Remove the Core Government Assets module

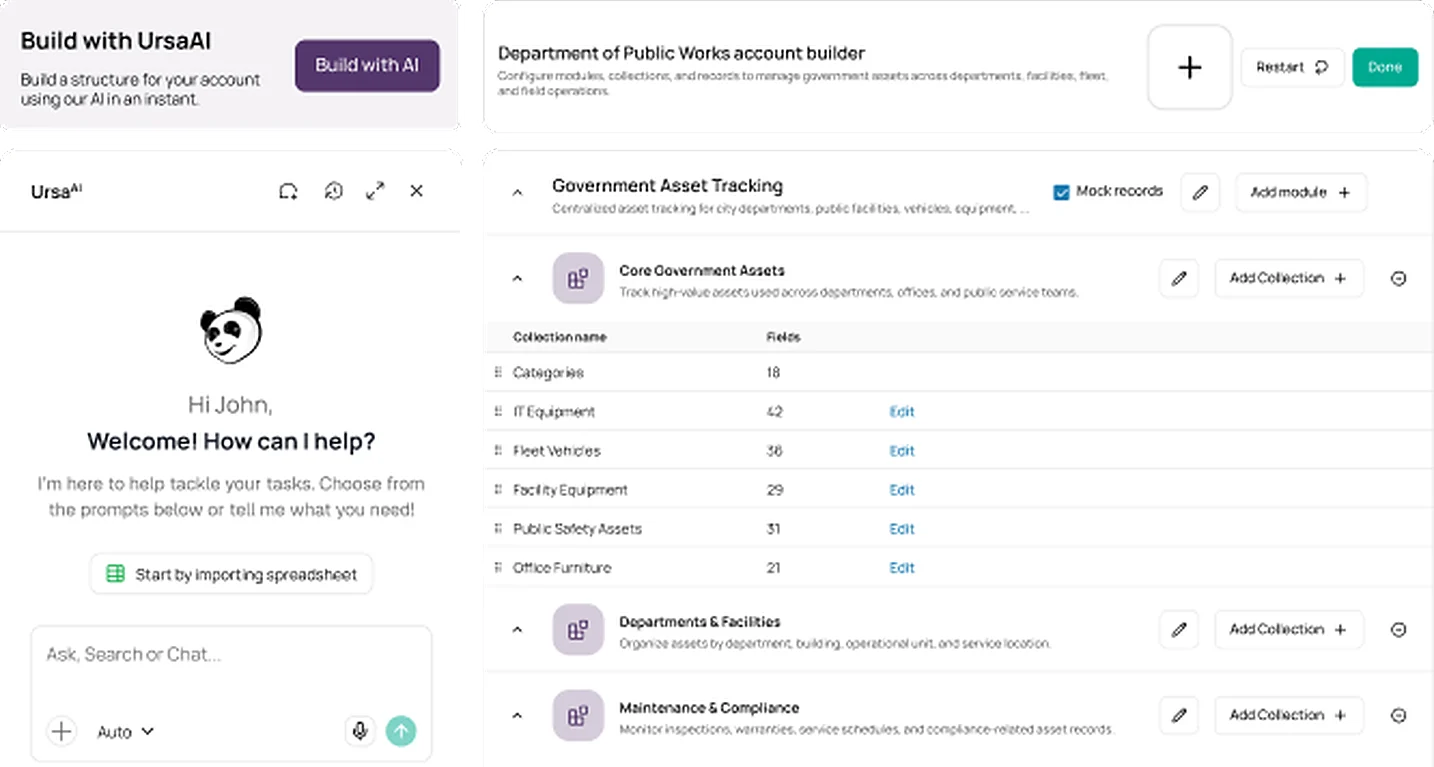(x=1399, y=279)
